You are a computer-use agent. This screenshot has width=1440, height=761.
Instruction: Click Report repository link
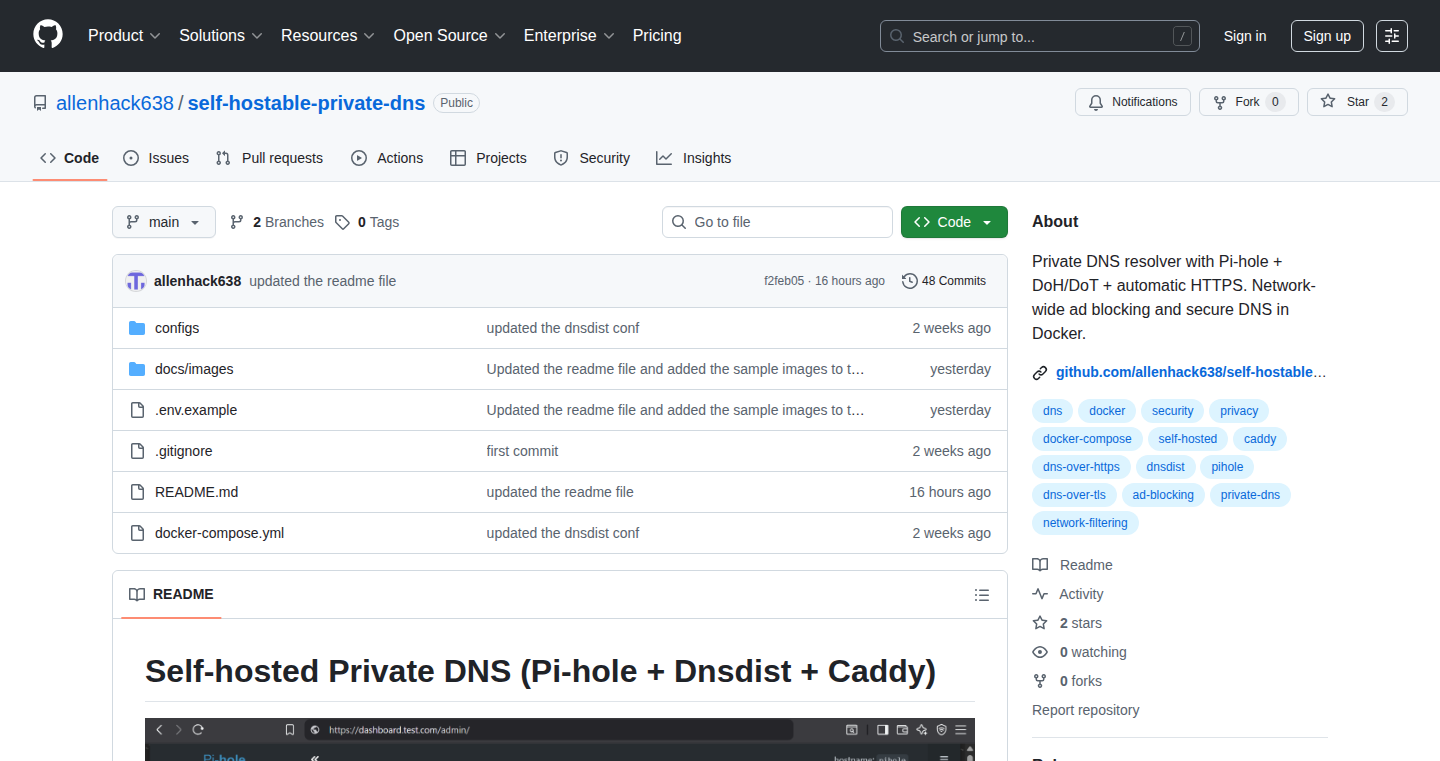pos(1085,710)
